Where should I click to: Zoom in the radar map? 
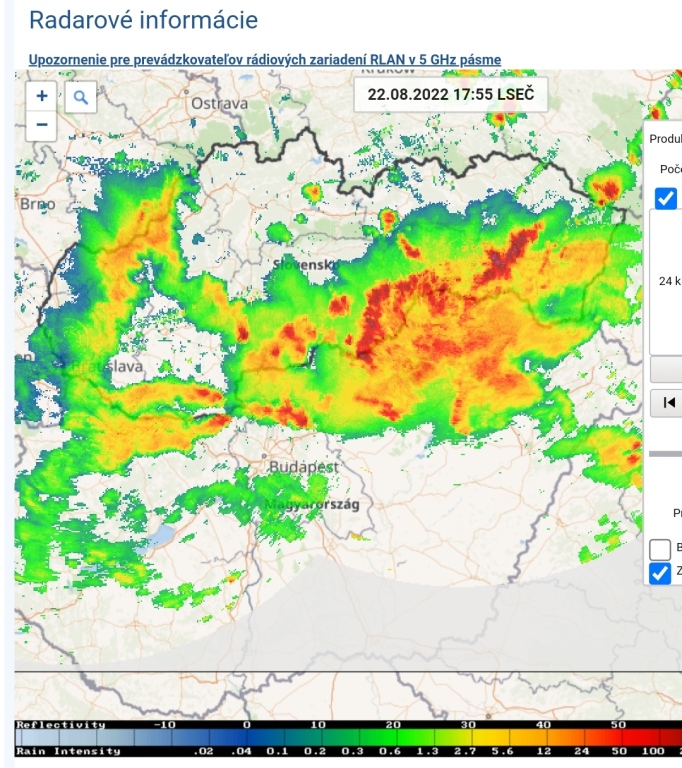click(42, 96)
